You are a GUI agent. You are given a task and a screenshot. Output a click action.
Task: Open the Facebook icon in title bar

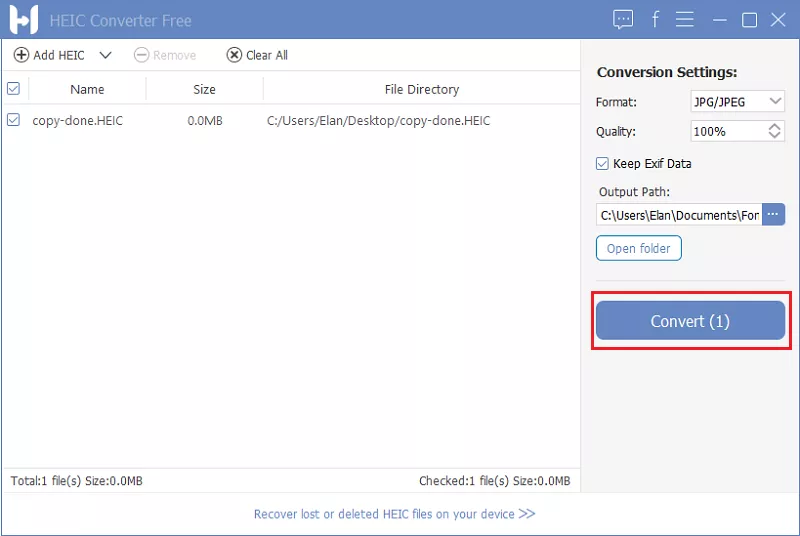[x=655, y=19]
